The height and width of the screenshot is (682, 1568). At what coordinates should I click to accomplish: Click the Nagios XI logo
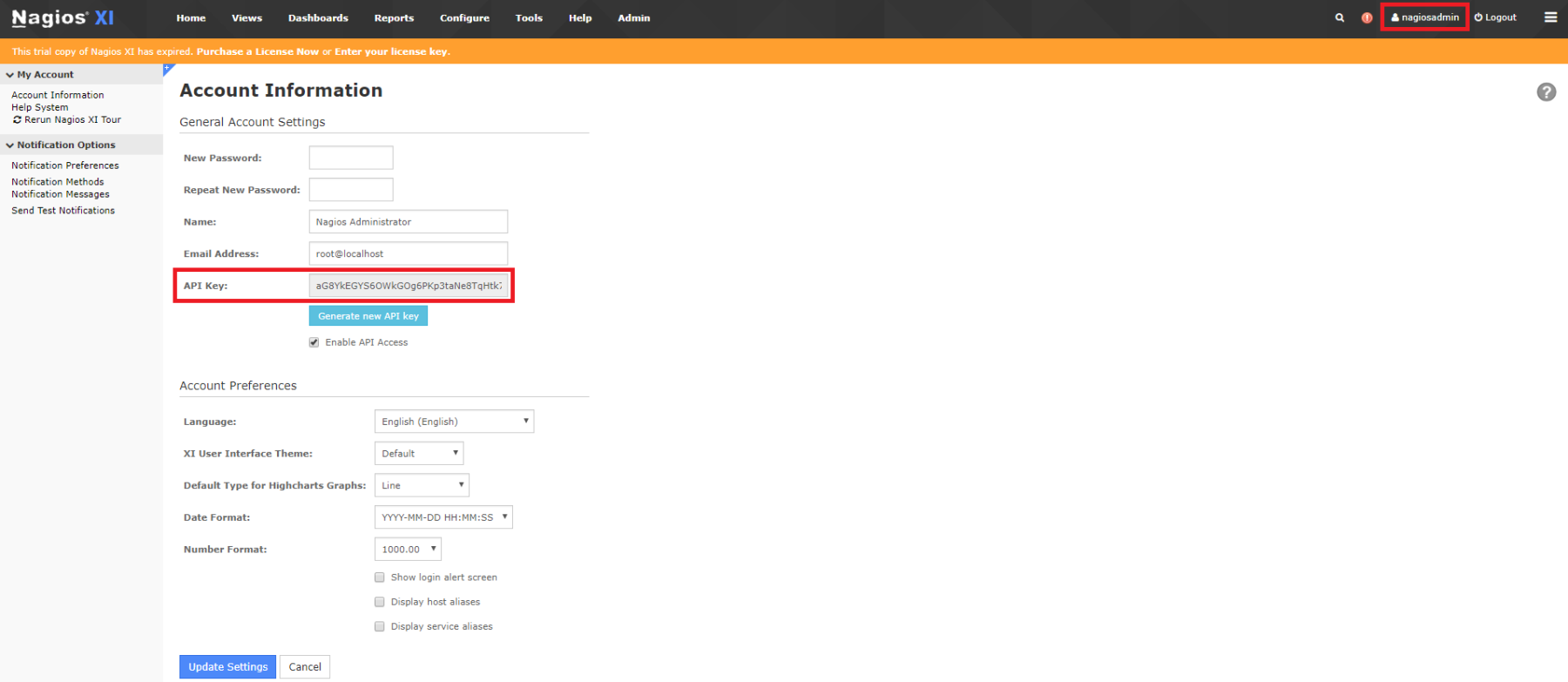pyautogui.click(x=63, y=18)
